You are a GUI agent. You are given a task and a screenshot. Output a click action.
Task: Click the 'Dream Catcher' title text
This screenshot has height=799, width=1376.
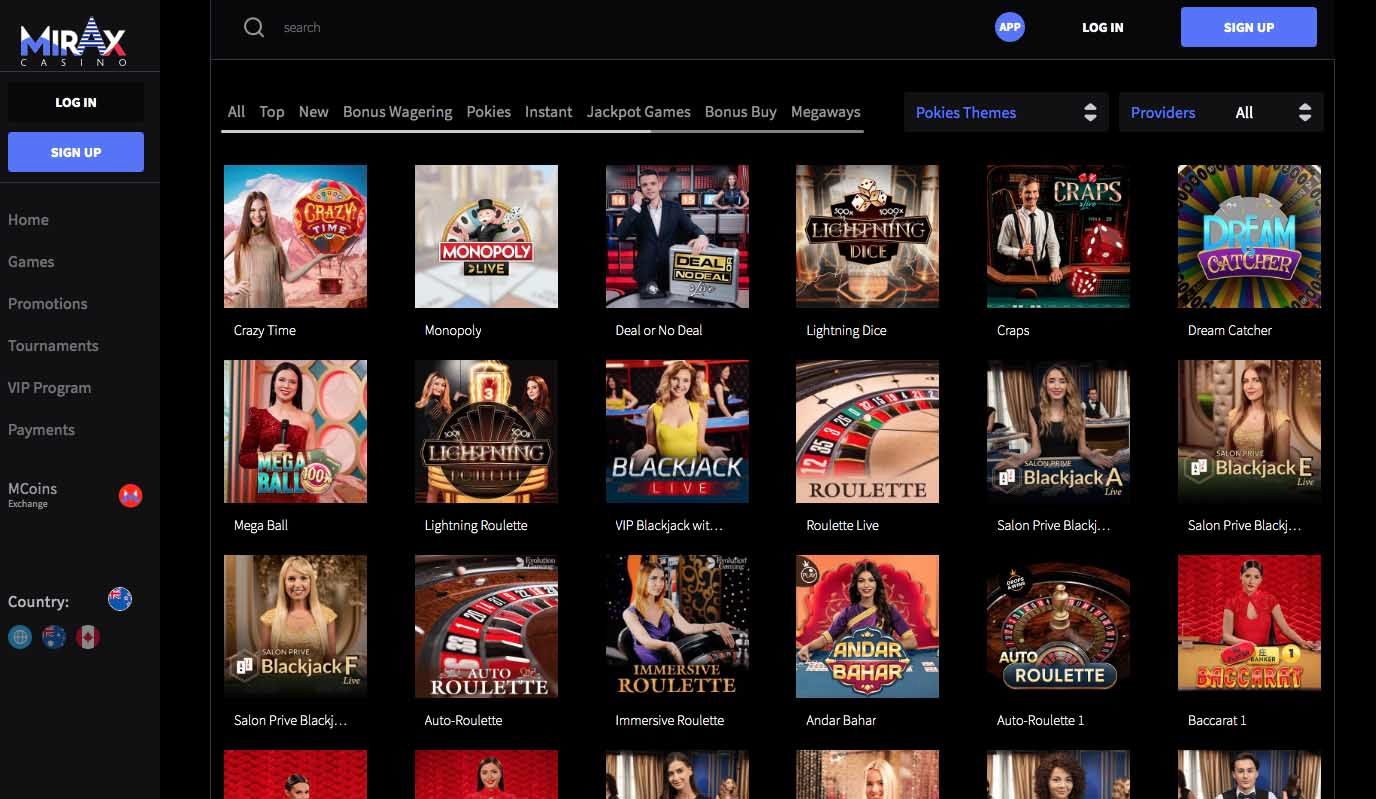pyautogui.click(x=1230, y=330)
